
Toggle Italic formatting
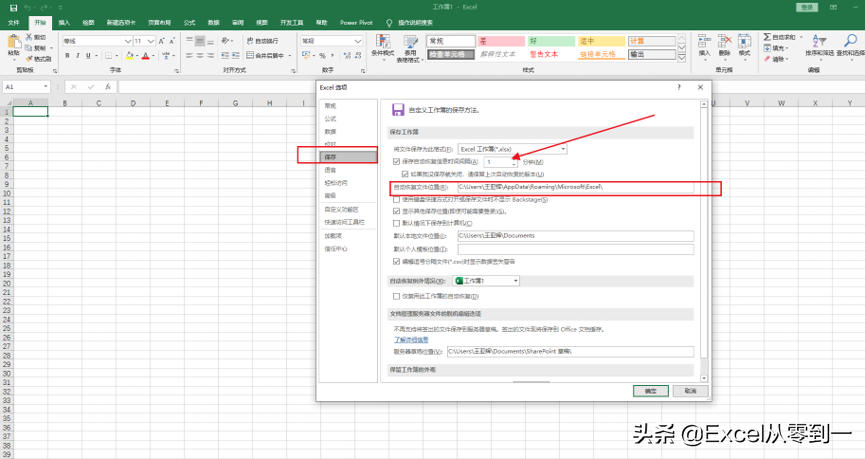point(78,56)
